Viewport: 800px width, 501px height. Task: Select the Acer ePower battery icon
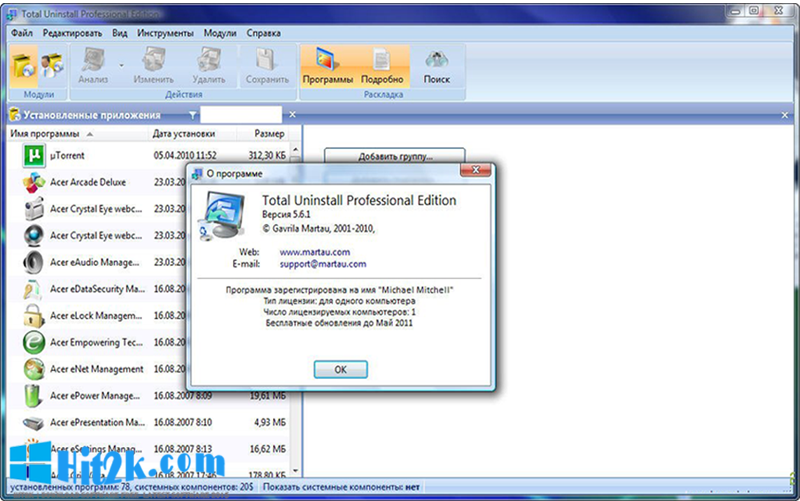(34, 396)
